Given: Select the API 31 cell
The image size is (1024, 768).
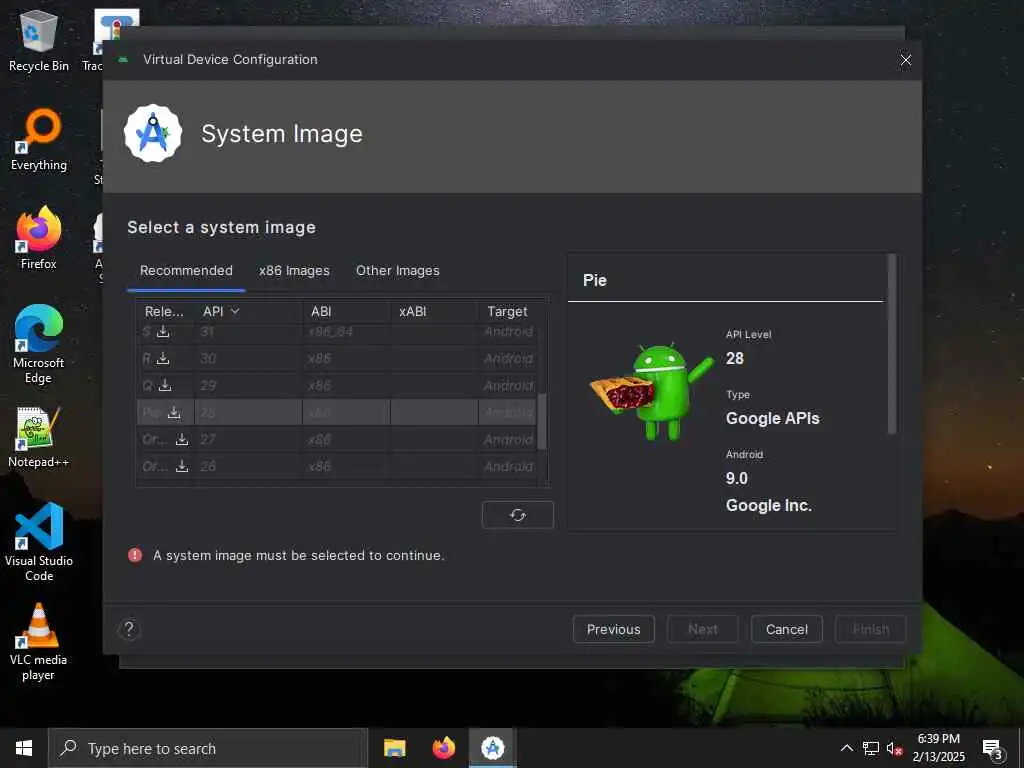Looking at the screenshot, I should point(249,332).
